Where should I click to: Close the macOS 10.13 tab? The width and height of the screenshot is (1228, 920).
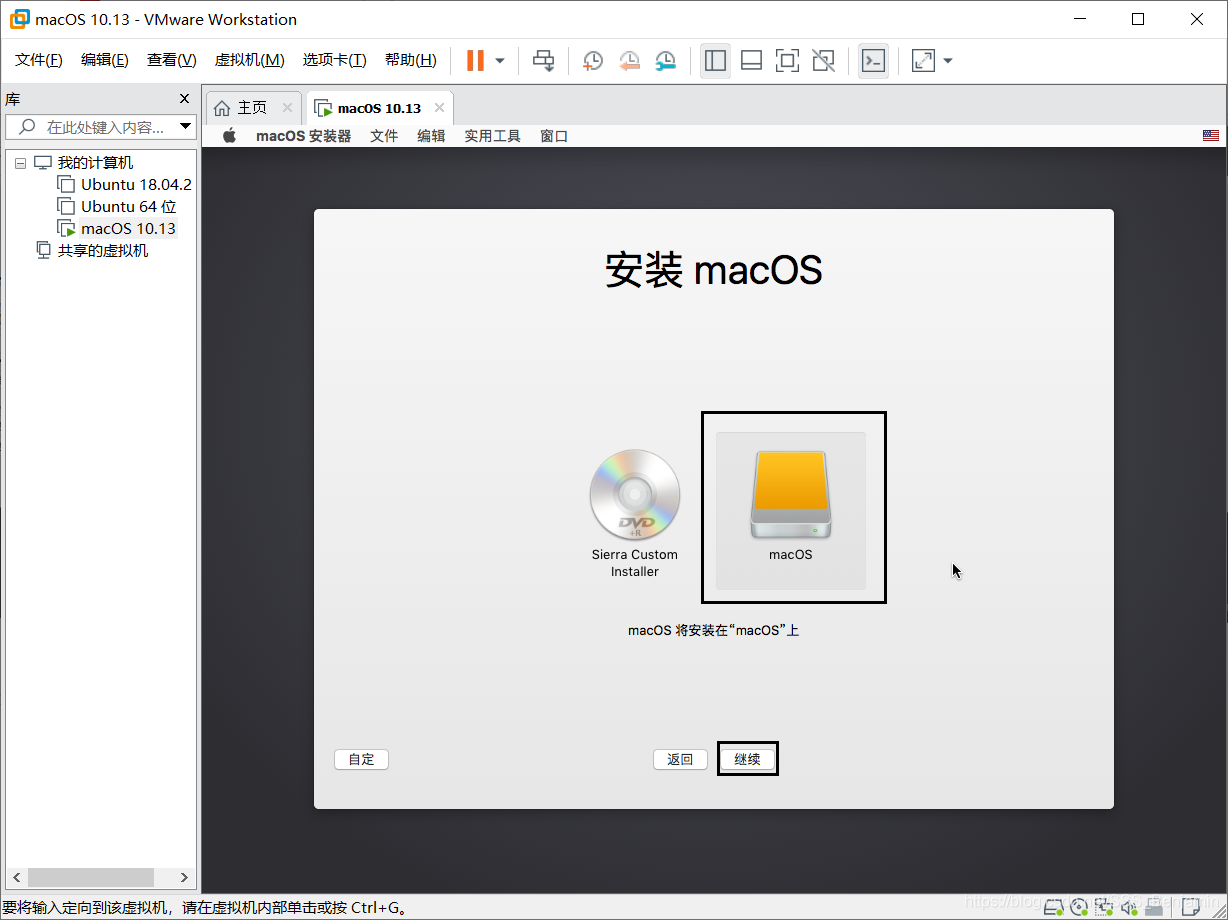[x=438, y=108]
